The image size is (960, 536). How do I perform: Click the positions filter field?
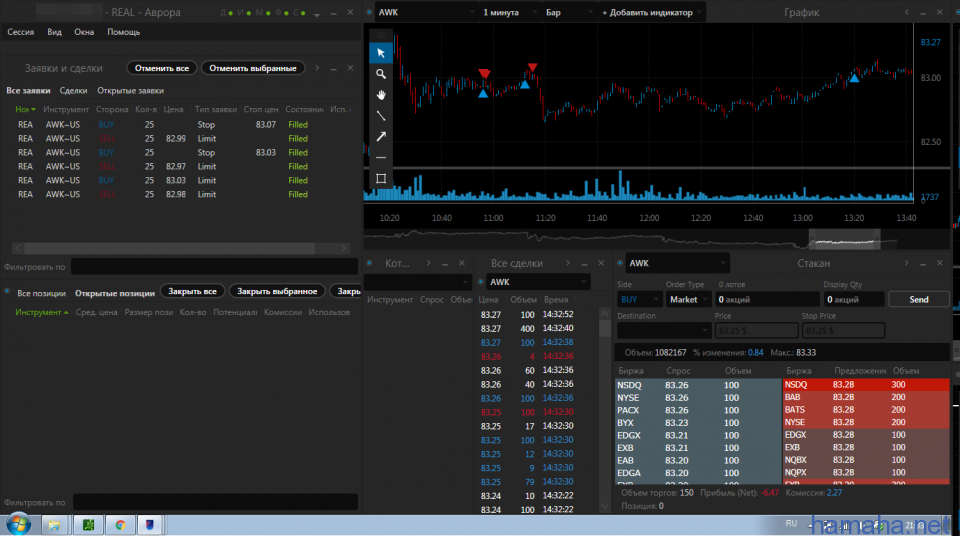pos(215,502)
